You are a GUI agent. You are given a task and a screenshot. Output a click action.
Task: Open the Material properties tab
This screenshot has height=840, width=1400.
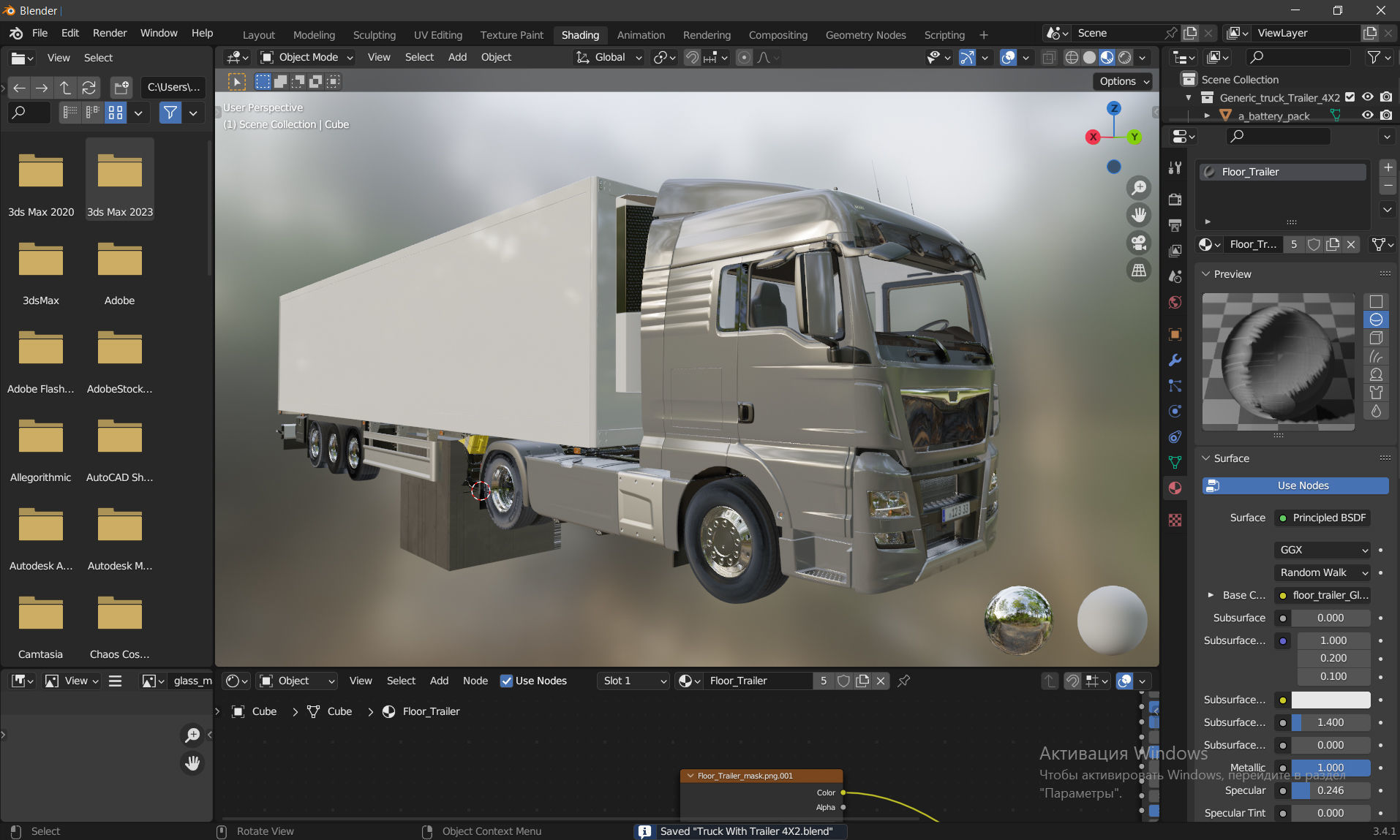pos(1175,488)
